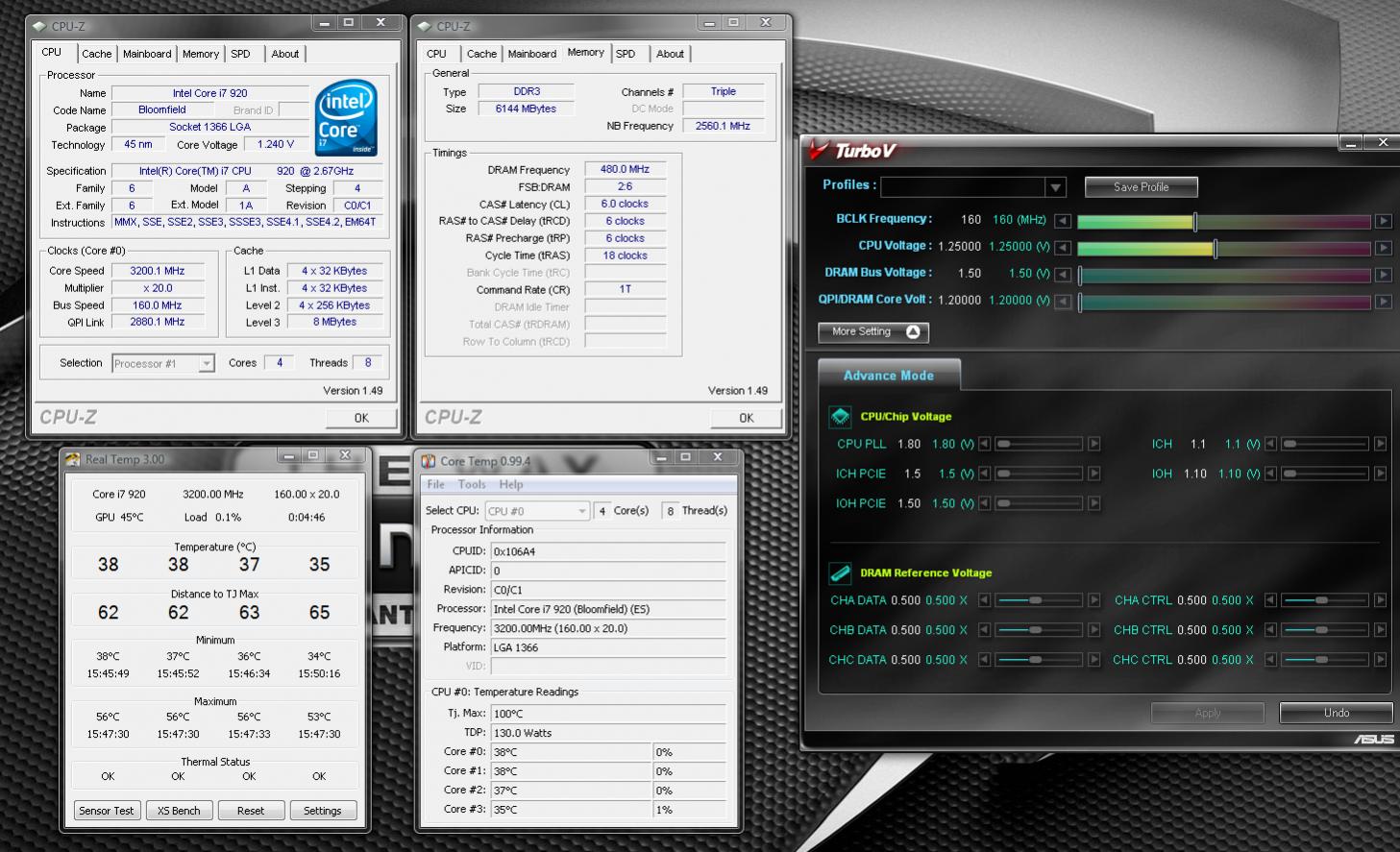This screenshot has width=1400, height=852.
Task: Collapse the More Setting expander
Action: 872,331
